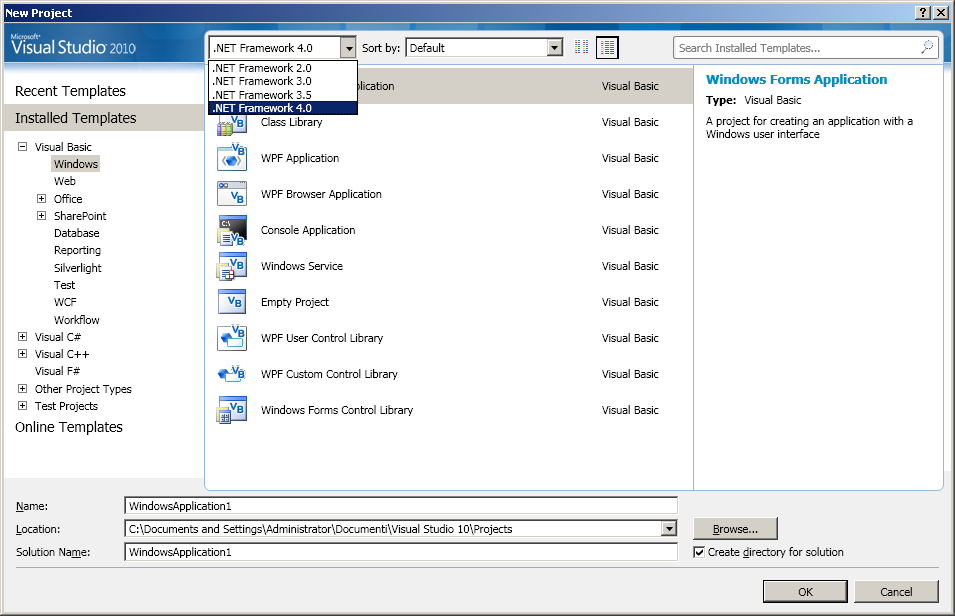The width and height of the screenshot is (955, 616).
Task: Click the Cancel button
Action: click(896, 592)
